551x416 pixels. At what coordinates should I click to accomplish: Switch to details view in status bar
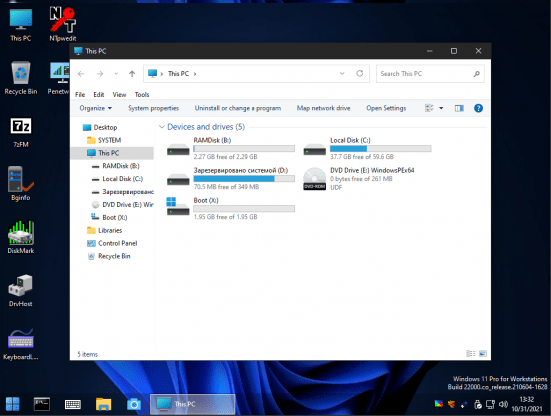[471, 353]
